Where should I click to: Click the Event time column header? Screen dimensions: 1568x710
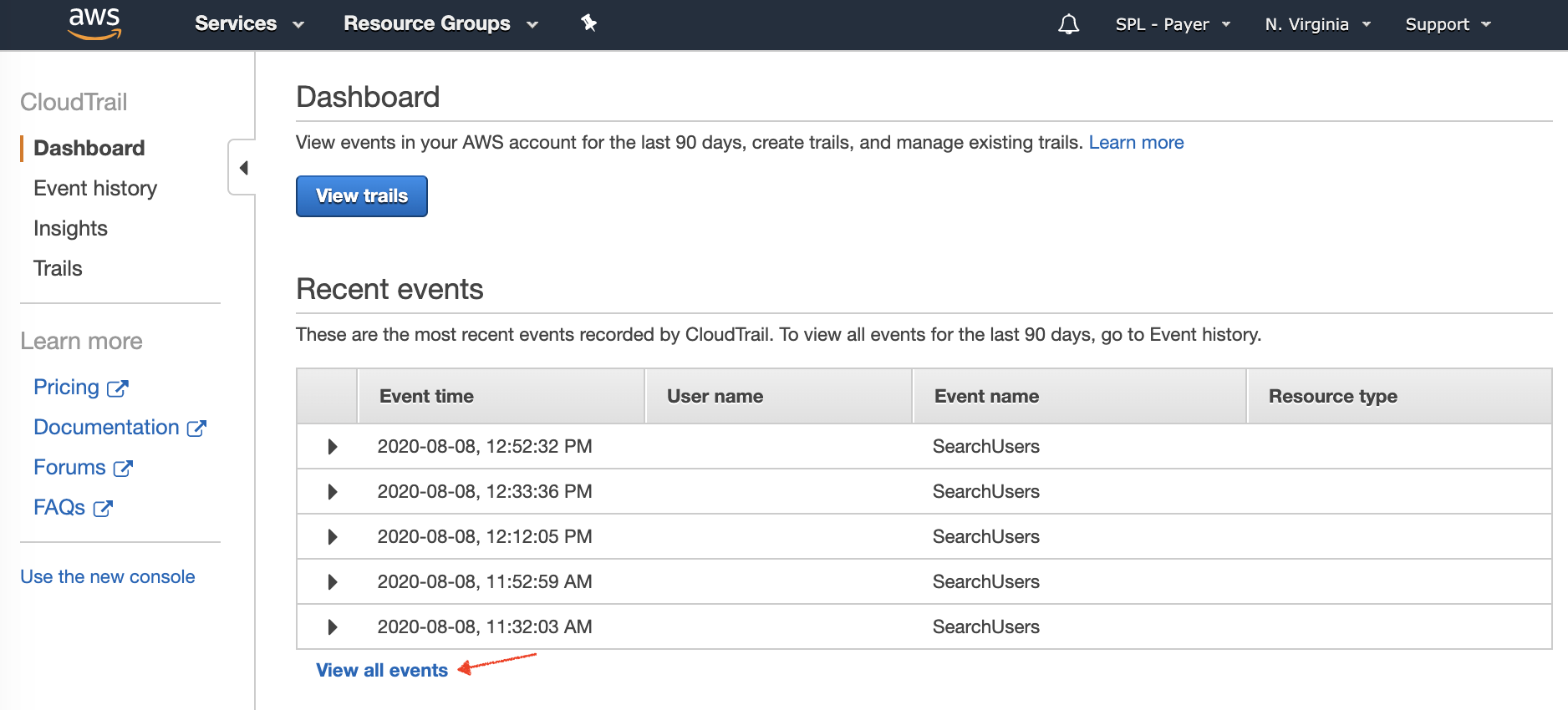tap(501, 396)
